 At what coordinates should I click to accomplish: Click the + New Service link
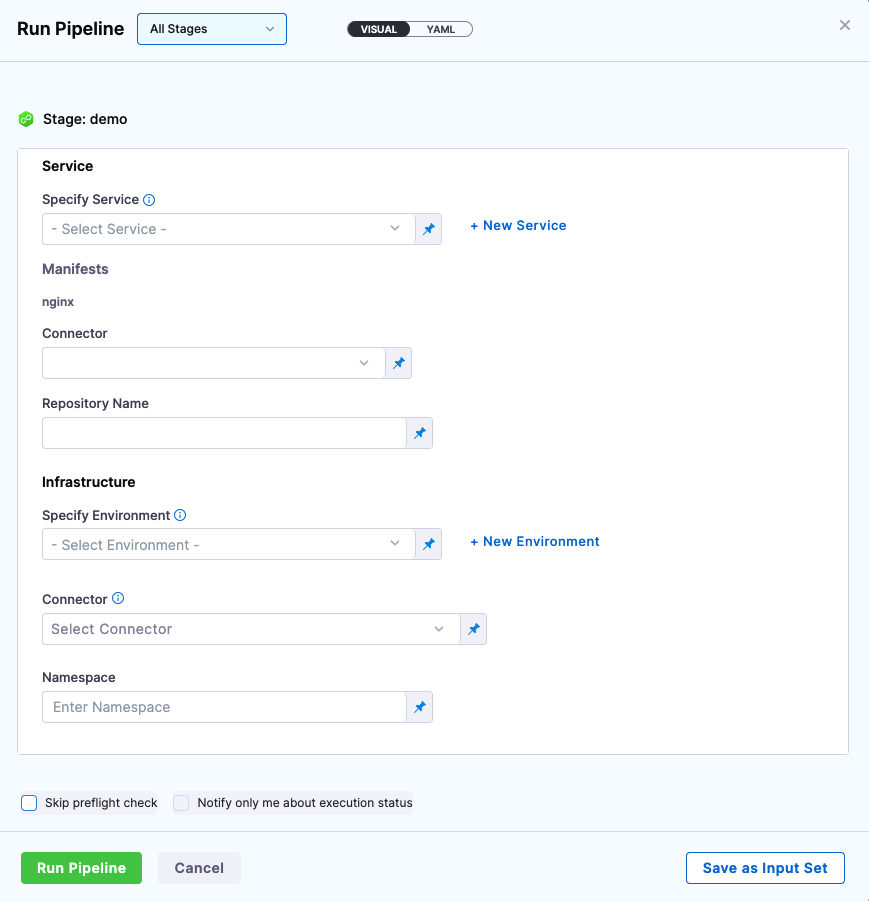click(x=518, y=226)
